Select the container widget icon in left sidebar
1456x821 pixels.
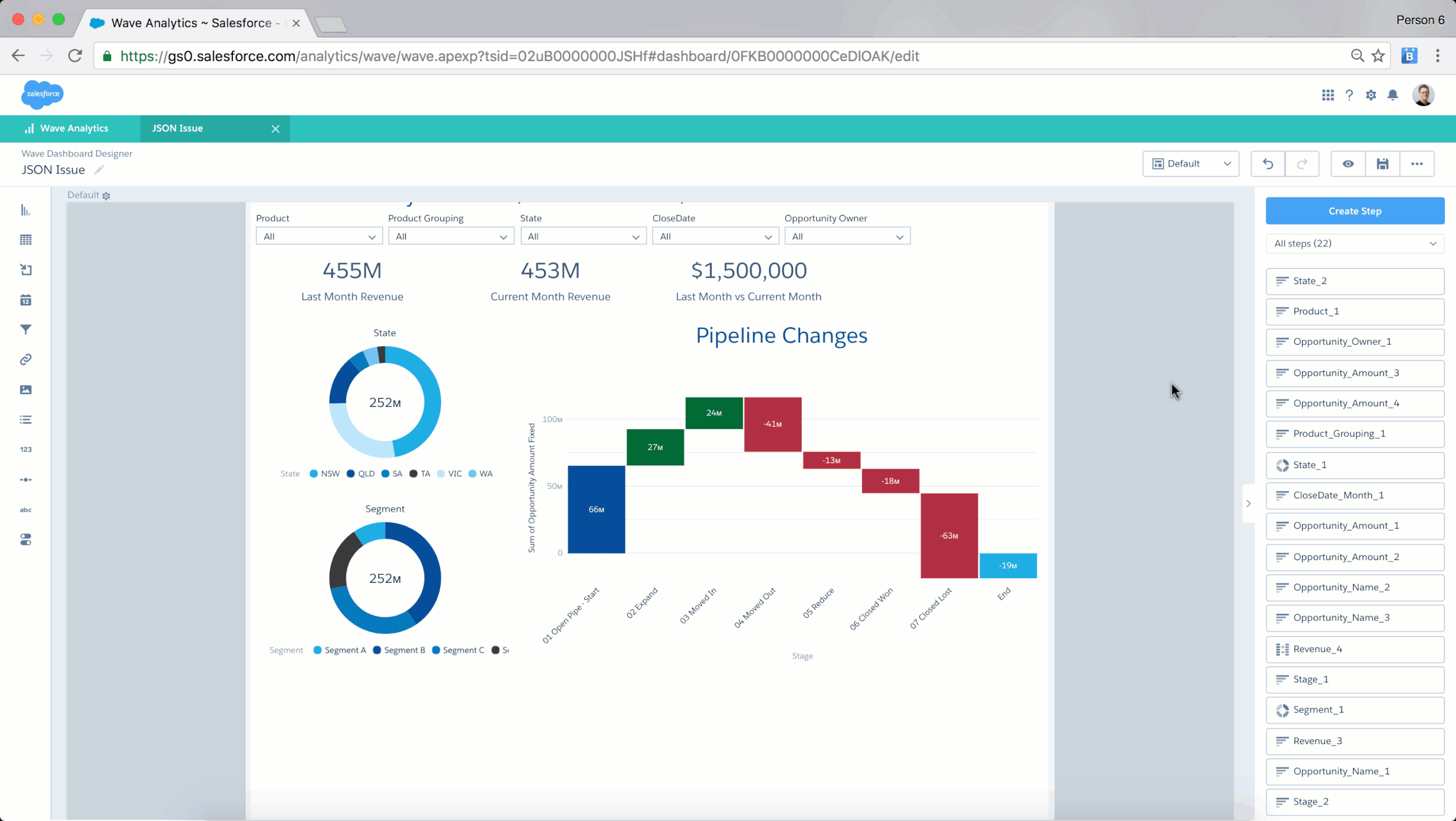point(26,270)
